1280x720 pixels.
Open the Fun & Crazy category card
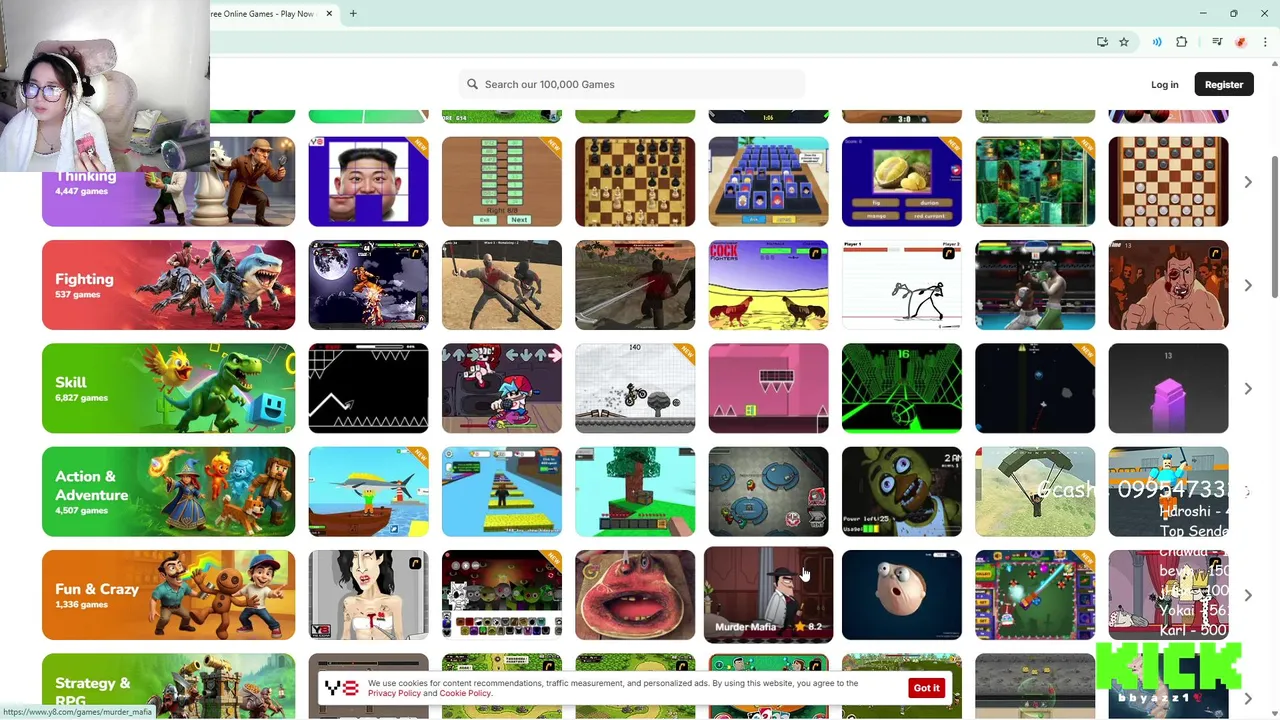(x=168, y=595)
